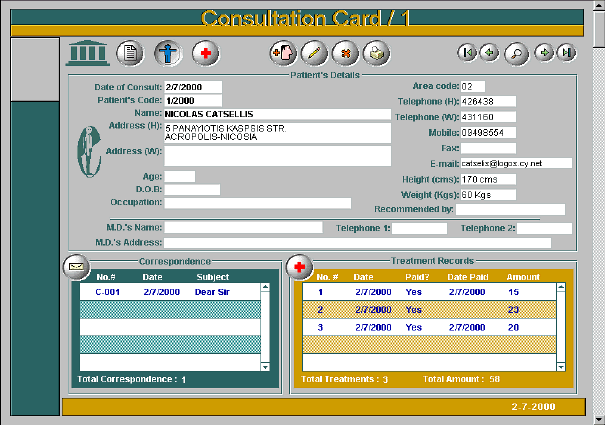Click the blue person figure icon
The height and width of the screenshot is (425, 605).
tap(168, 53)
